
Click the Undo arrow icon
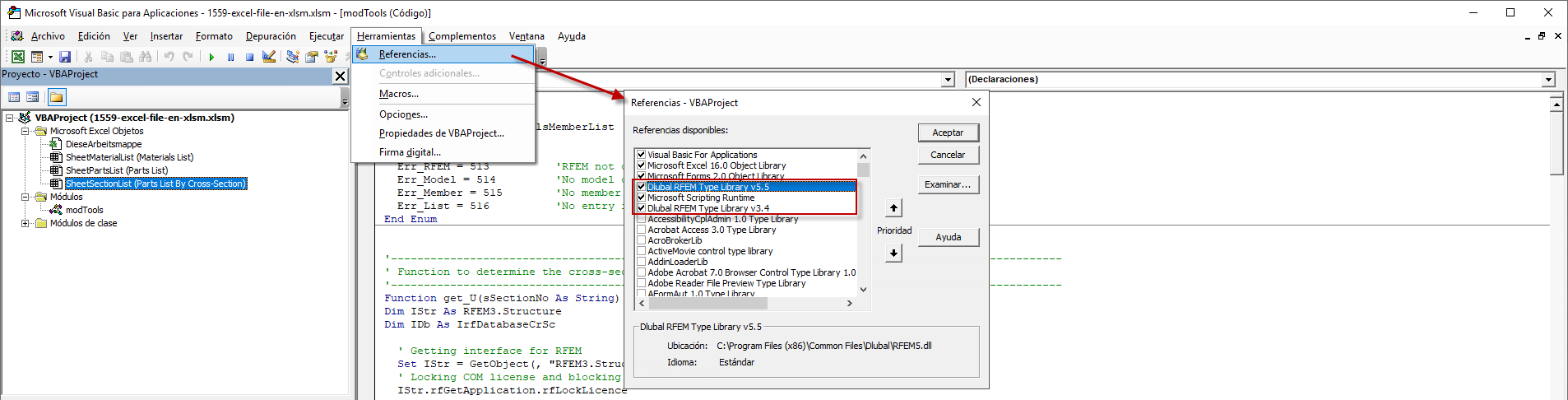point(169,57)
